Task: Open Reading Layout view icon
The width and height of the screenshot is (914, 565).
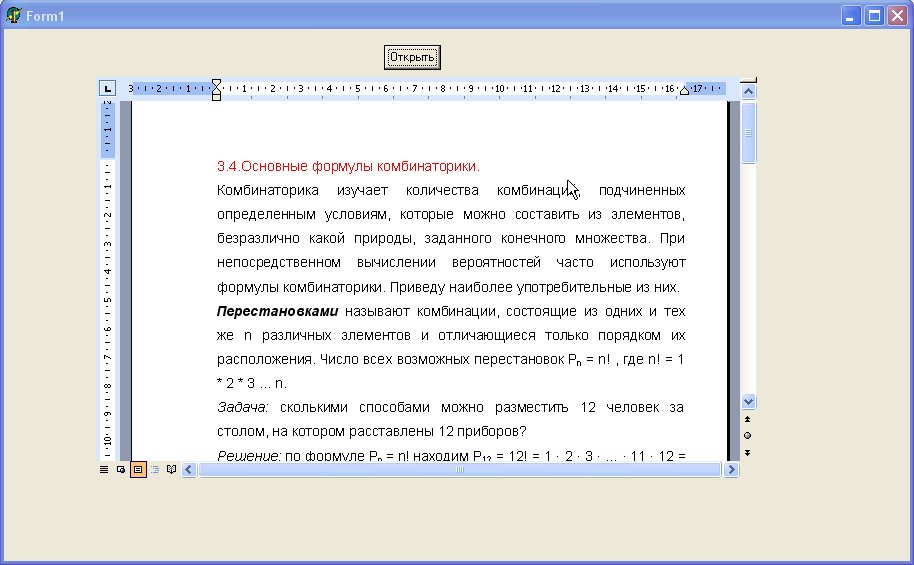Action: (x=171, y=469)
